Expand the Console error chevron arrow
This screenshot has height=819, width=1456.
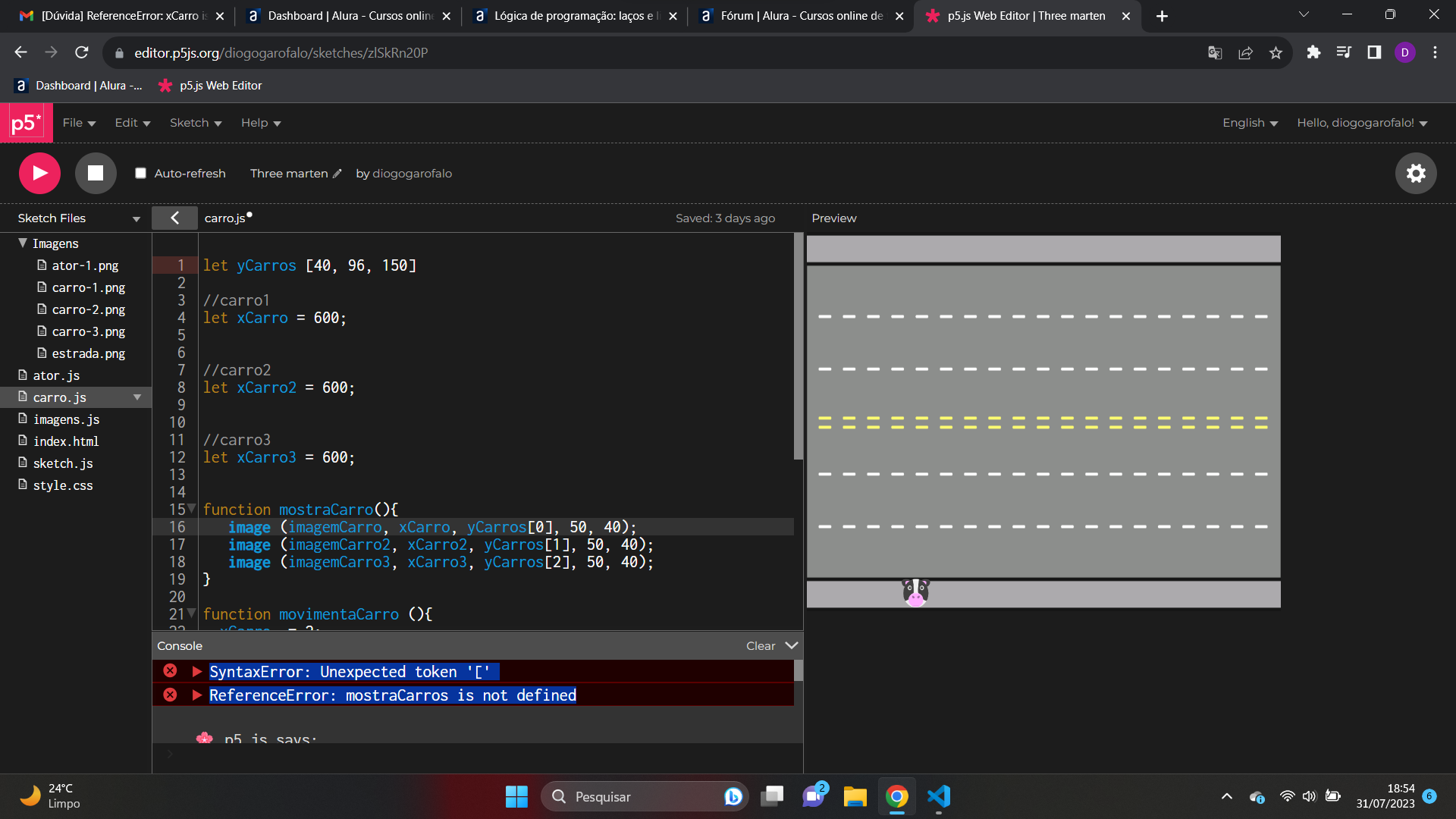(x=195, y=671)
